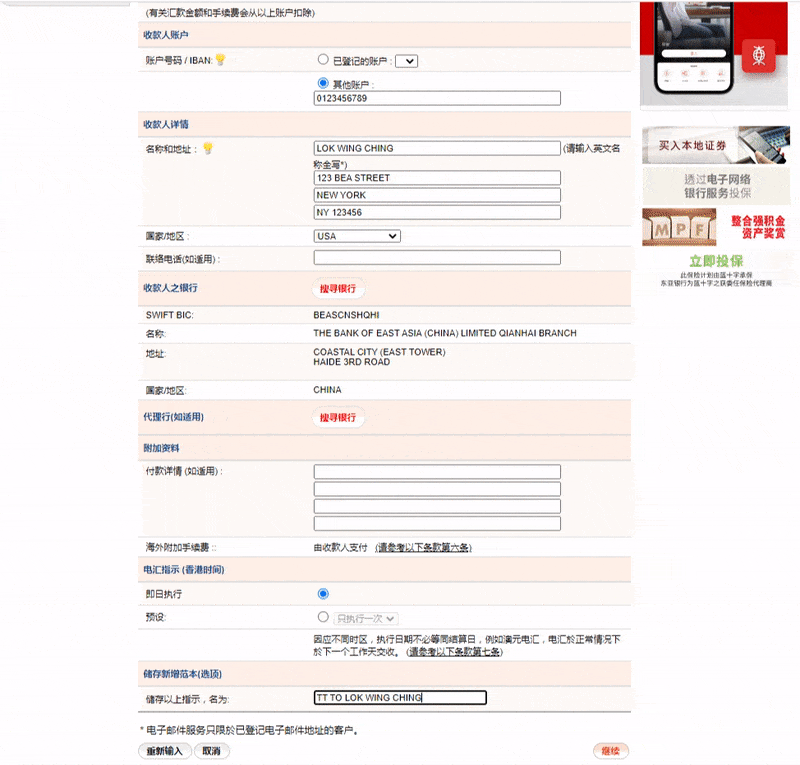Viewport: 800px width, 765px height.
Task: Click address text HAIDE 3RD ROAD
Action: click(352, 362)
